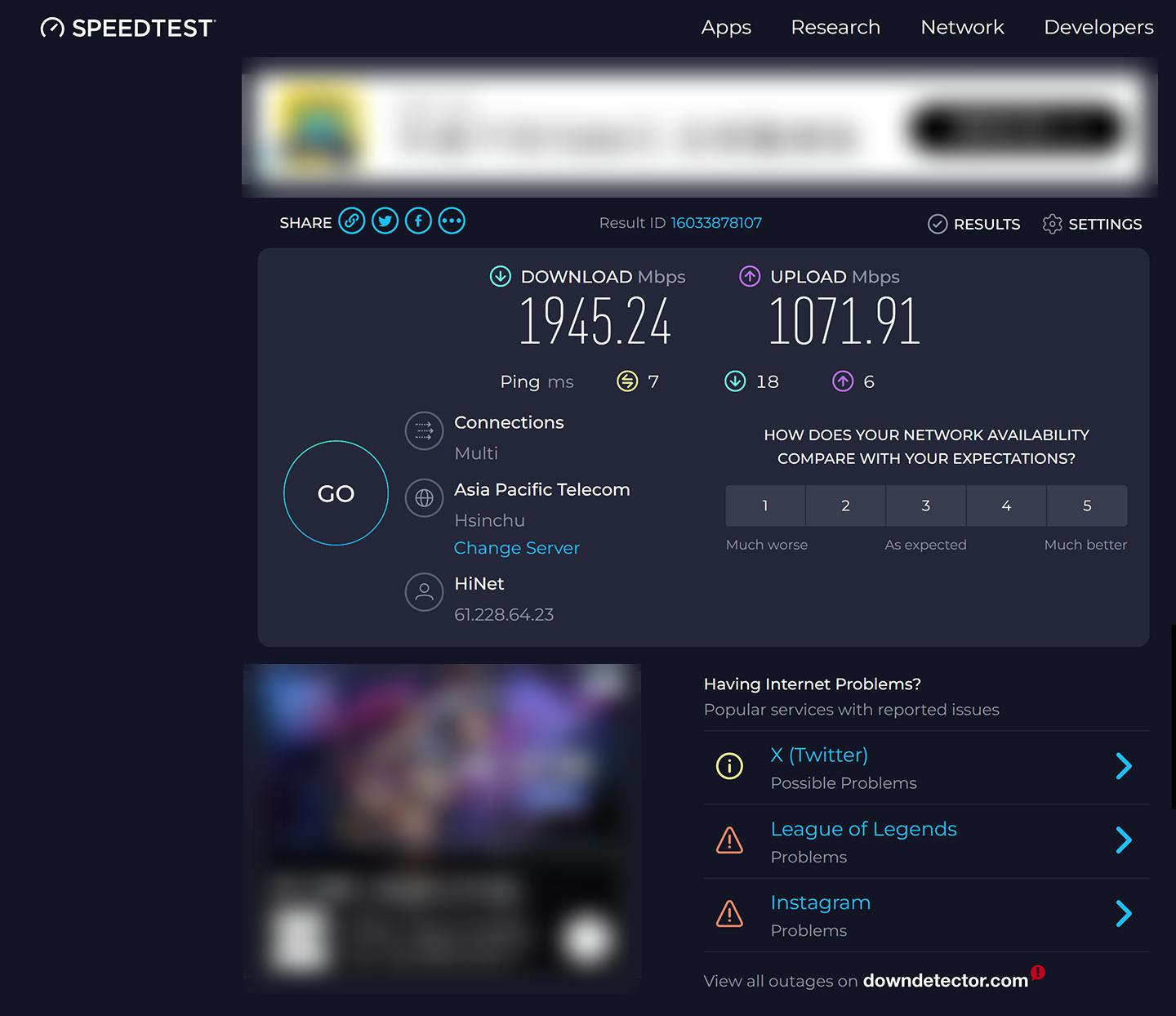Rate network availability 2
Viewport: 1176px width, 1016px height.
point(845,506)
